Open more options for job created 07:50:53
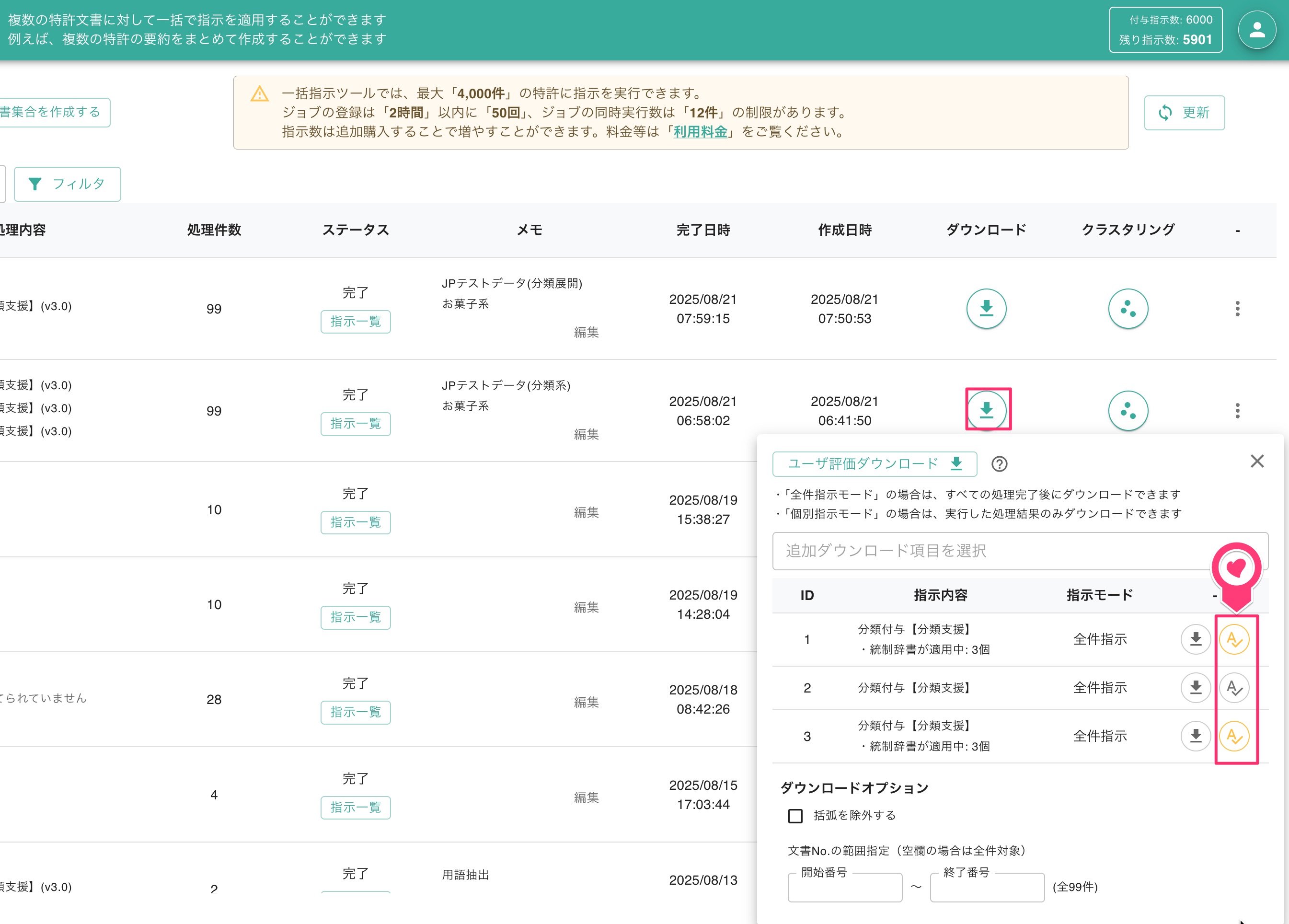The width and height of the screenshot is (1289, 924). click(1237, 309)
